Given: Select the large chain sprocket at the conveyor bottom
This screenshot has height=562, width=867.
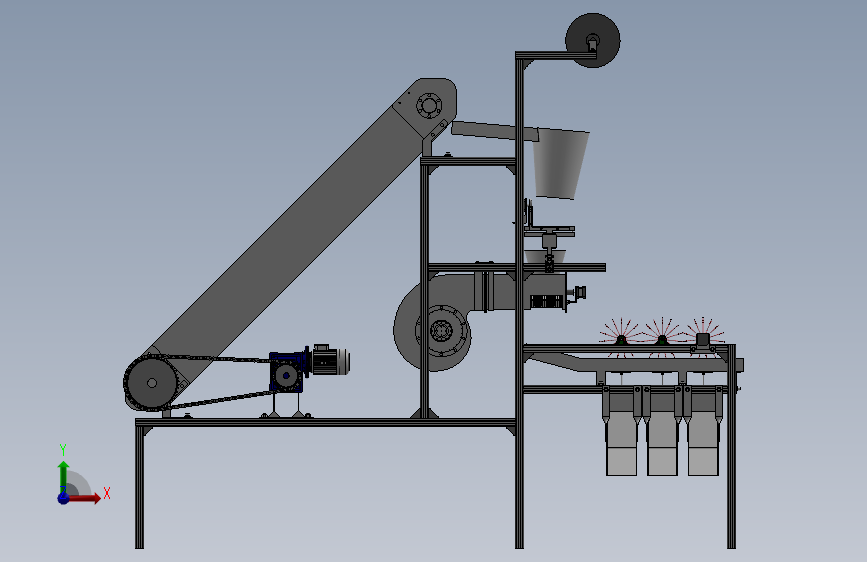Looking at the screenshot, I should pos(151,383).
